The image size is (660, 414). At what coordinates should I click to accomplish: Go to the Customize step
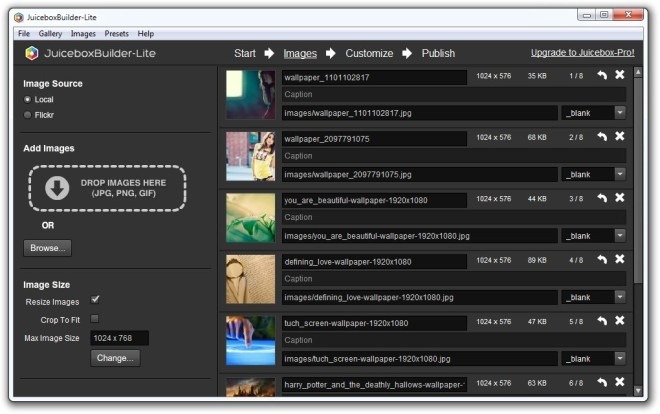click(369, 53)
